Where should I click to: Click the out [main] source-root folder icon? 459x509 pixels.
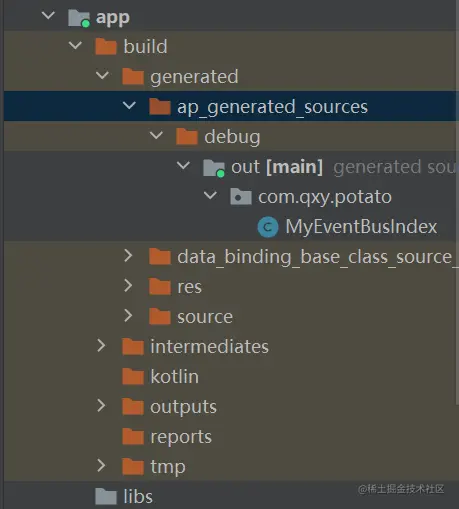(214, 168)
